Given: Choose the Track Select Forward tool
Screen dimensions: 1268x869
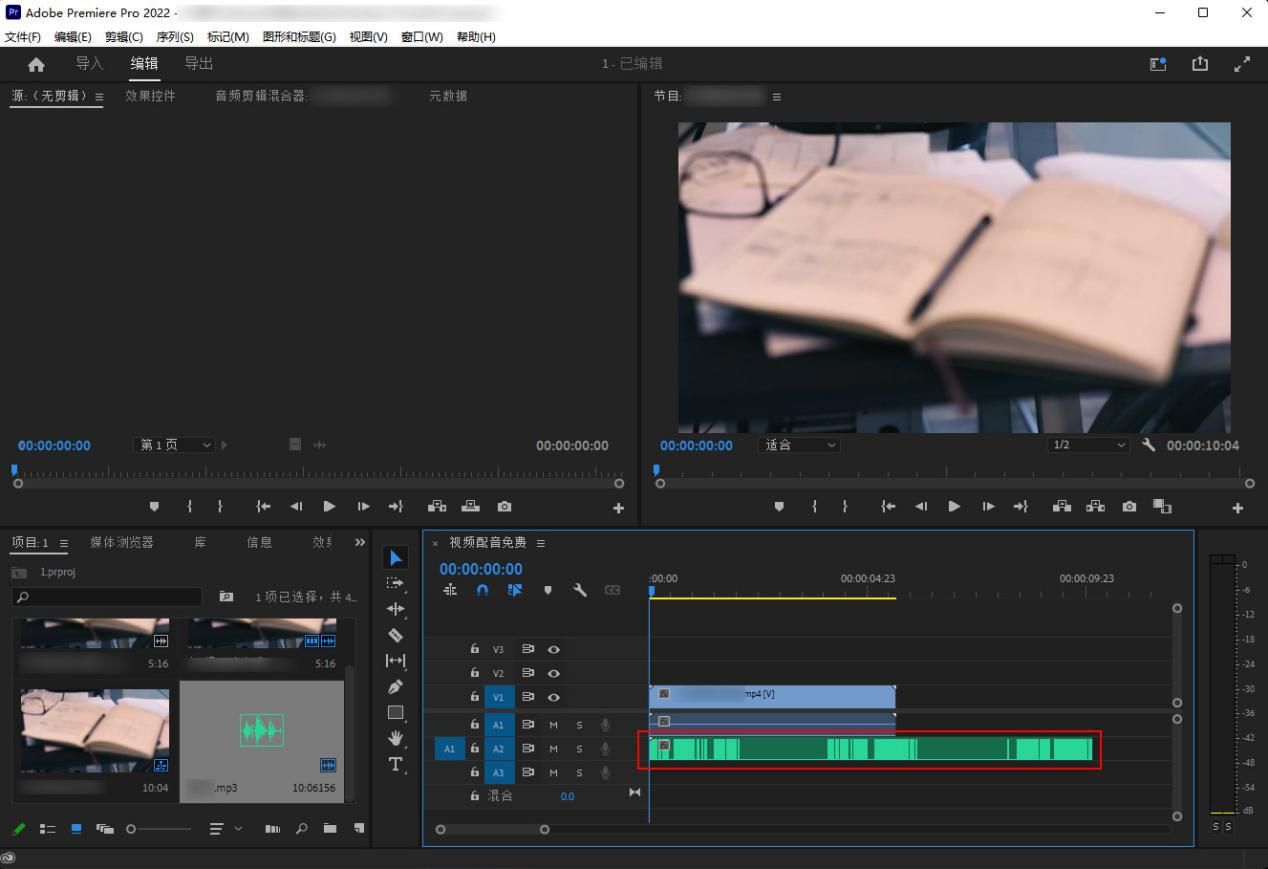Looking at the screenshot, I should (x=395, y=584).
